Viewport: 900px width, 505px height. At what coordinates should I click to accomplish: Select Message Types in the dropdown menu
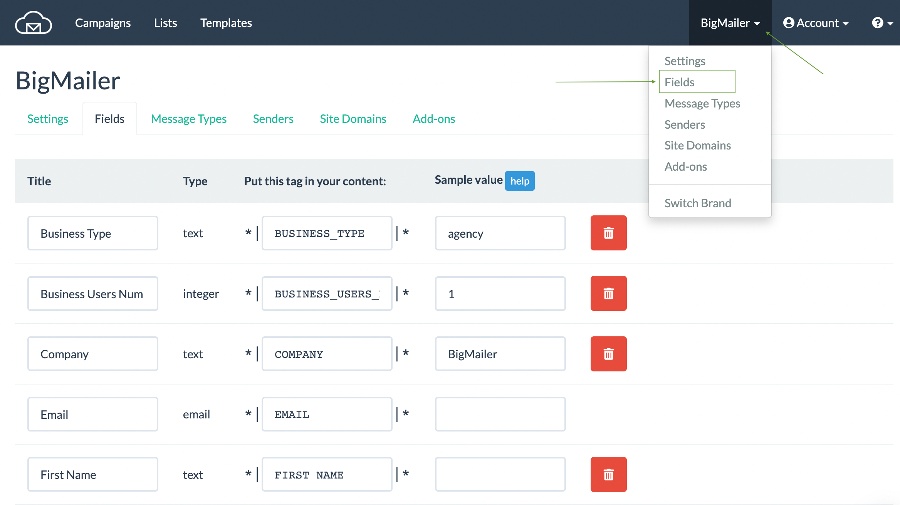702,103
